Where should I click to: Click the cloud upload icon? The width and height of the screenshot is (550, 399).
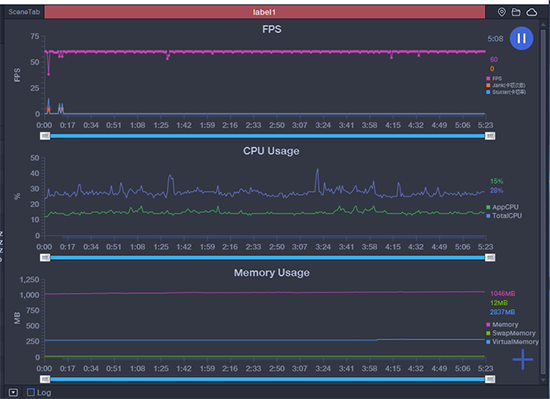click(532, 12)
